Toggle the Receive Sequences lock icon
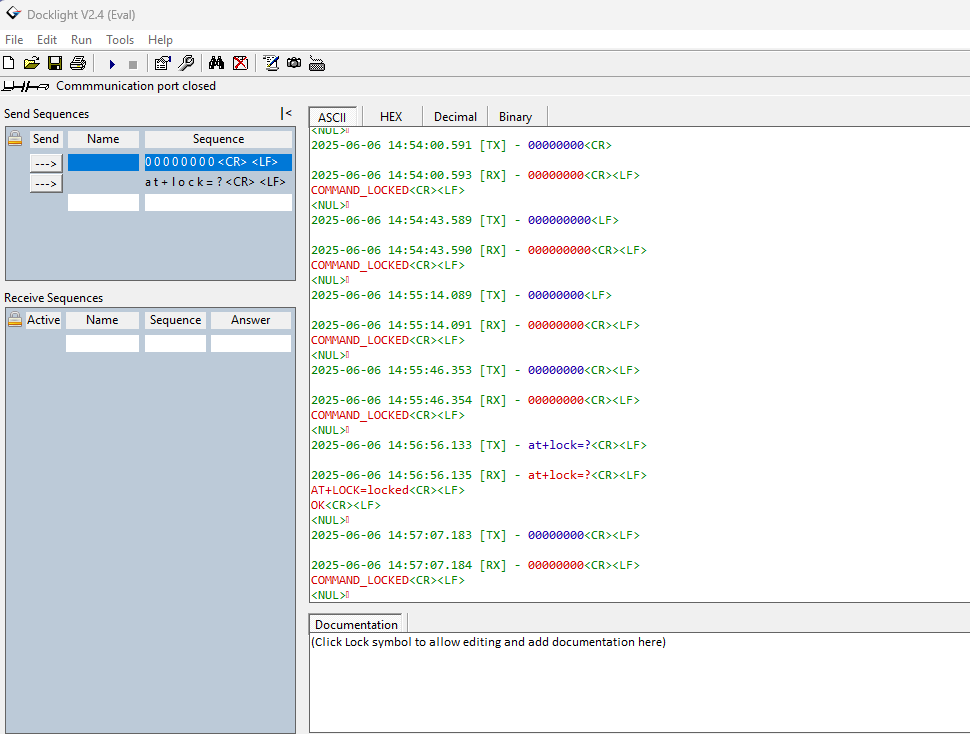 click(x=15, y=320)
